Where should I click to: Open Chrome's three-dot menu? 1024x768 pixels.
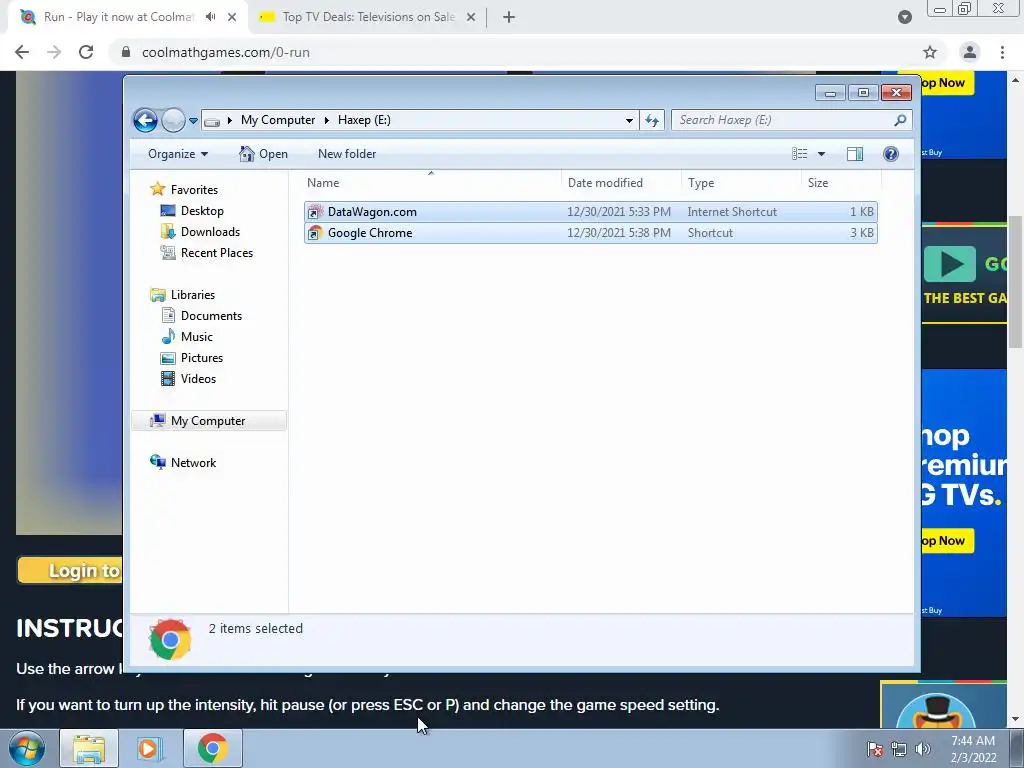[x=1002, y=52]
